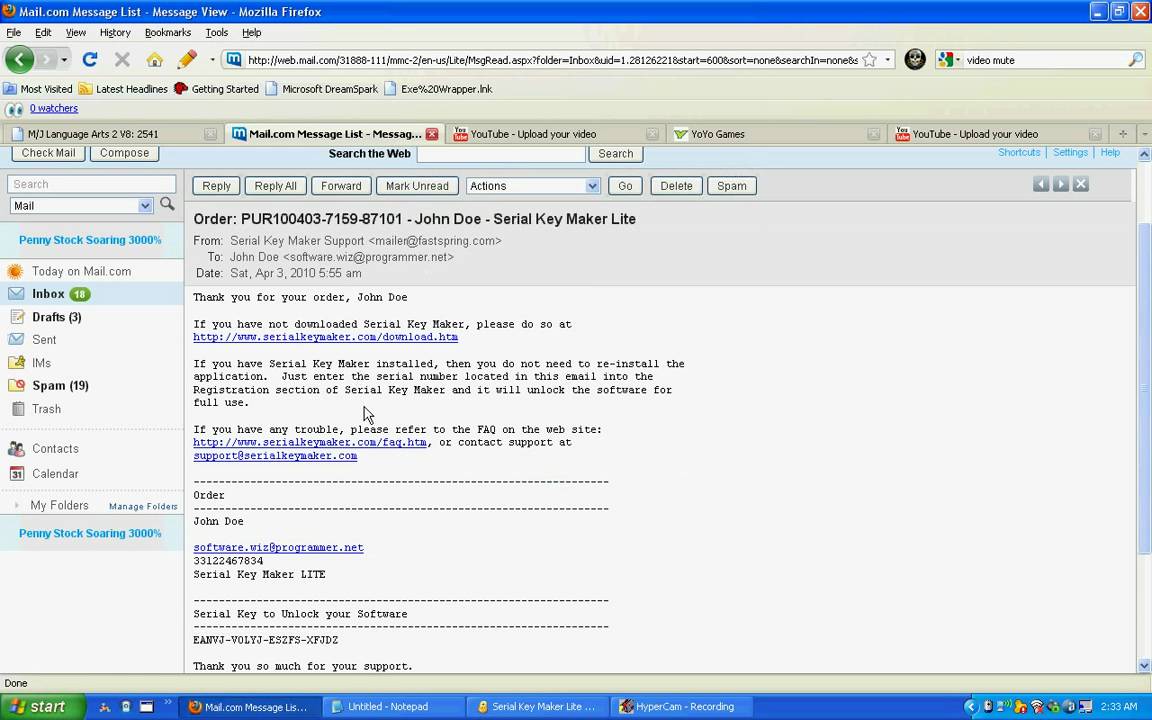1152x720 pixels.
Task: Open Contacts people icon
Action: tap(16, 448)
